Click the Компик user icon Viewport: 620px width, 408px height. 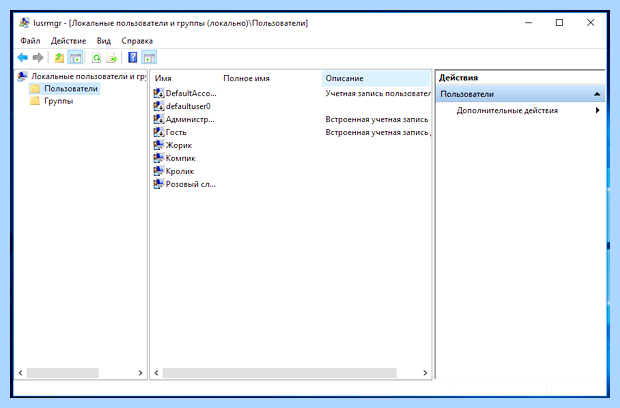(x=159, y=158)
